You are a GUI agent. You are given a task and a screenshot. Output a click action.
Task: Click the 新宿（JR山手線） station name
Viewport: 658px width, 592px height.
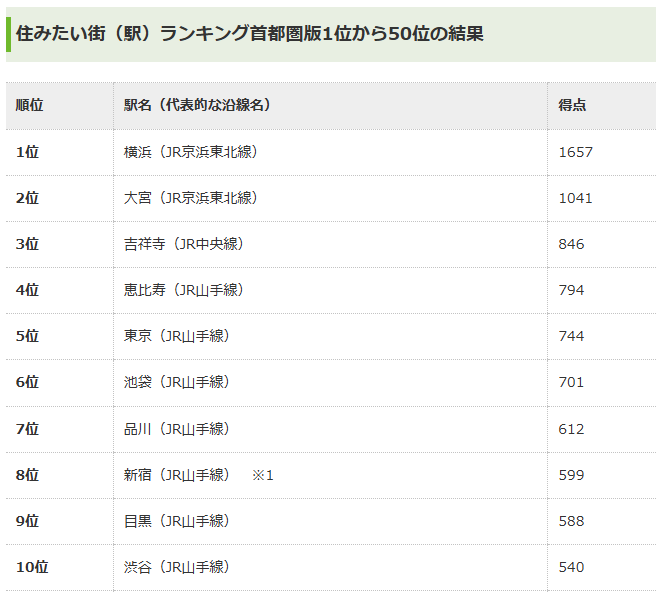(x=177, y=475)
